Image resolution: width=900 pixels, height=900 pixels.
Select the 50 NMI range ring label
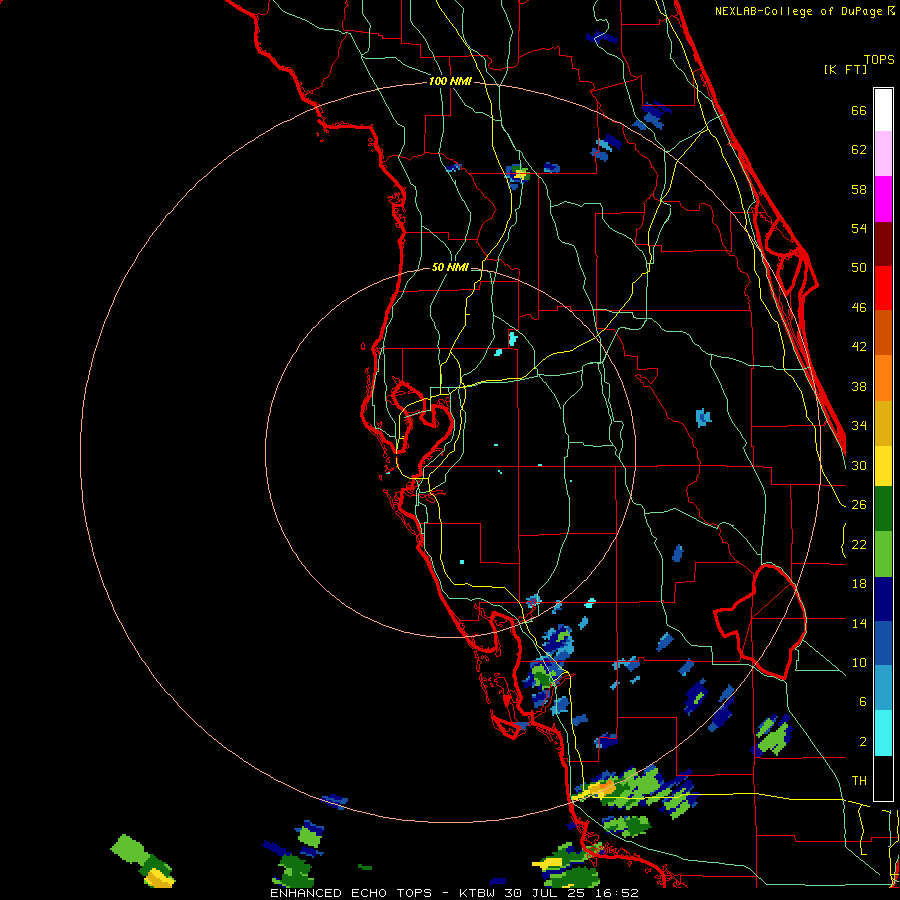click(450, 267)
